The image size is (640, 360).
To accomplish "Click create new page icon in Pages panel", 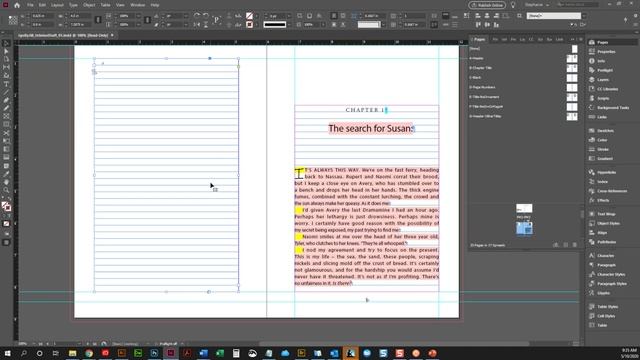I will (x=566, y=245).
